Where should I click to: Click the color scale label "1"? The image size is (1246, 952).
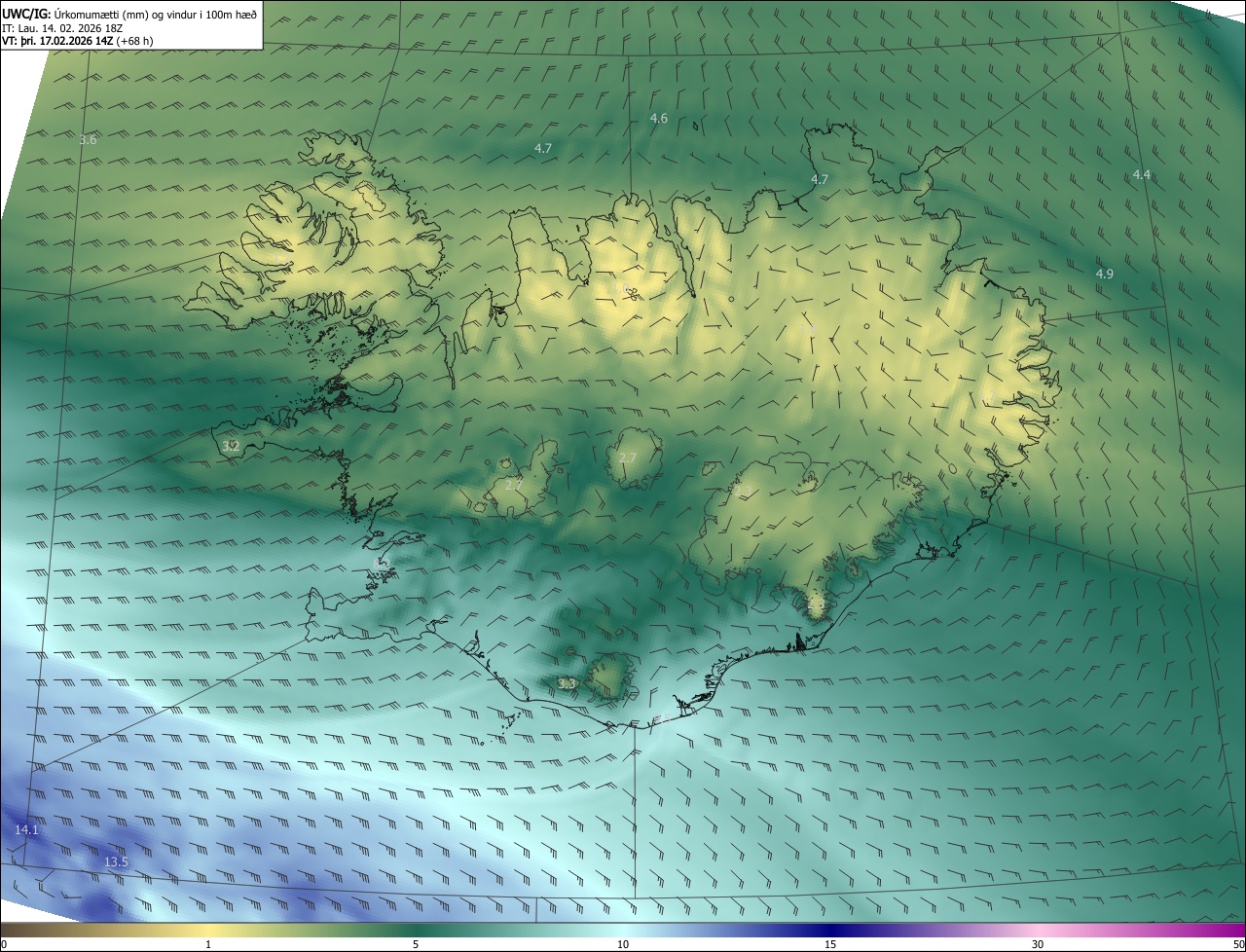208,944
